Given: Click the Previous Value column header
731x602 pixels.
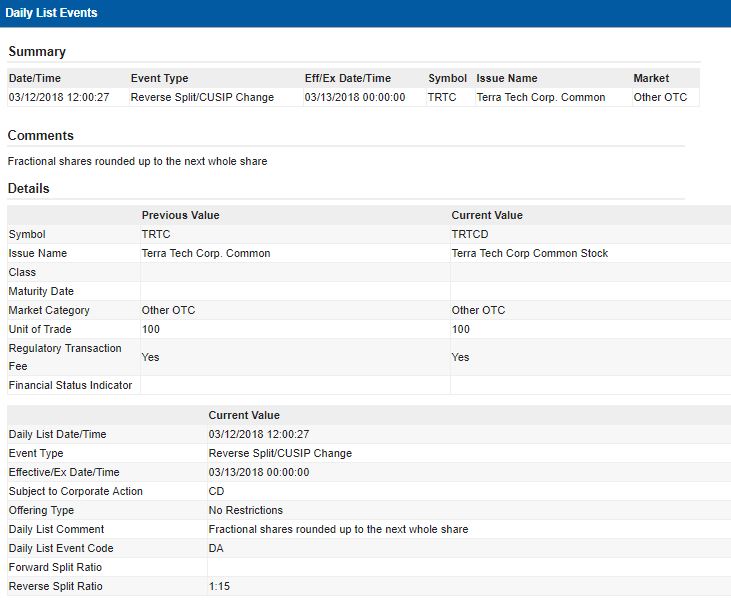Looking at the screenshot, I should [180, 215].
